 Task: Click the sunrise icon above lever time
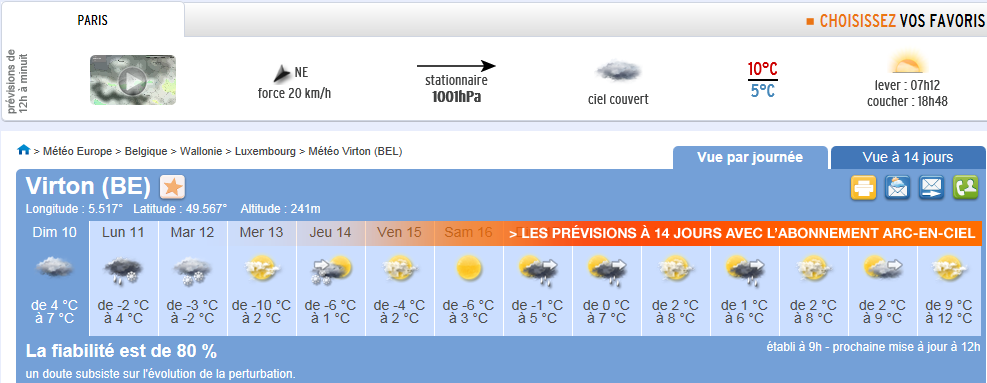click(907, 65)
